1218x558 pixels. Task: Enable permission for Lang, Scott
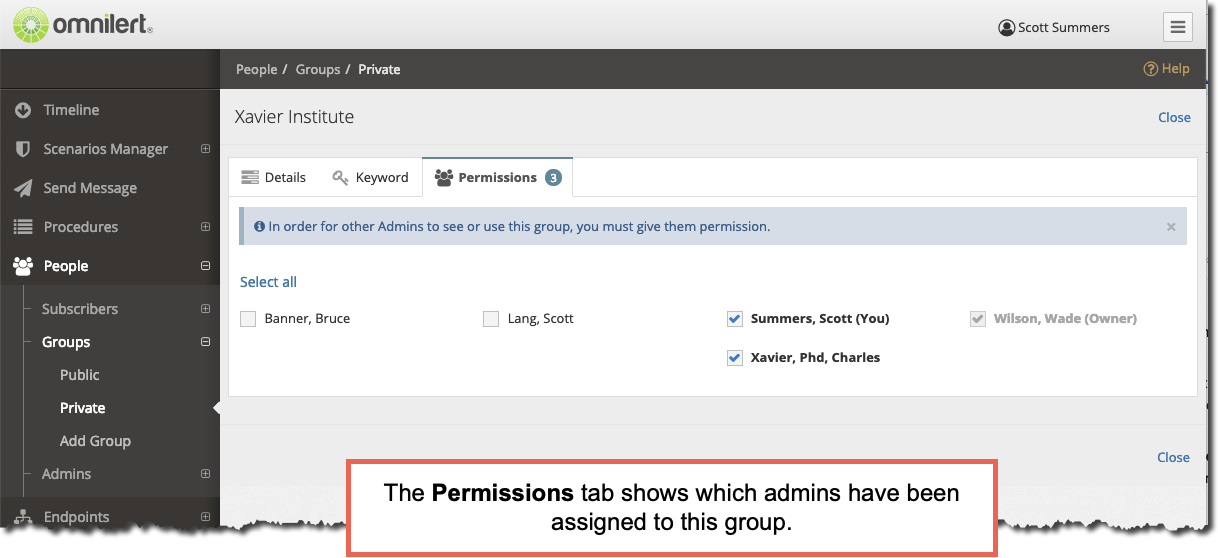[491, 319]
